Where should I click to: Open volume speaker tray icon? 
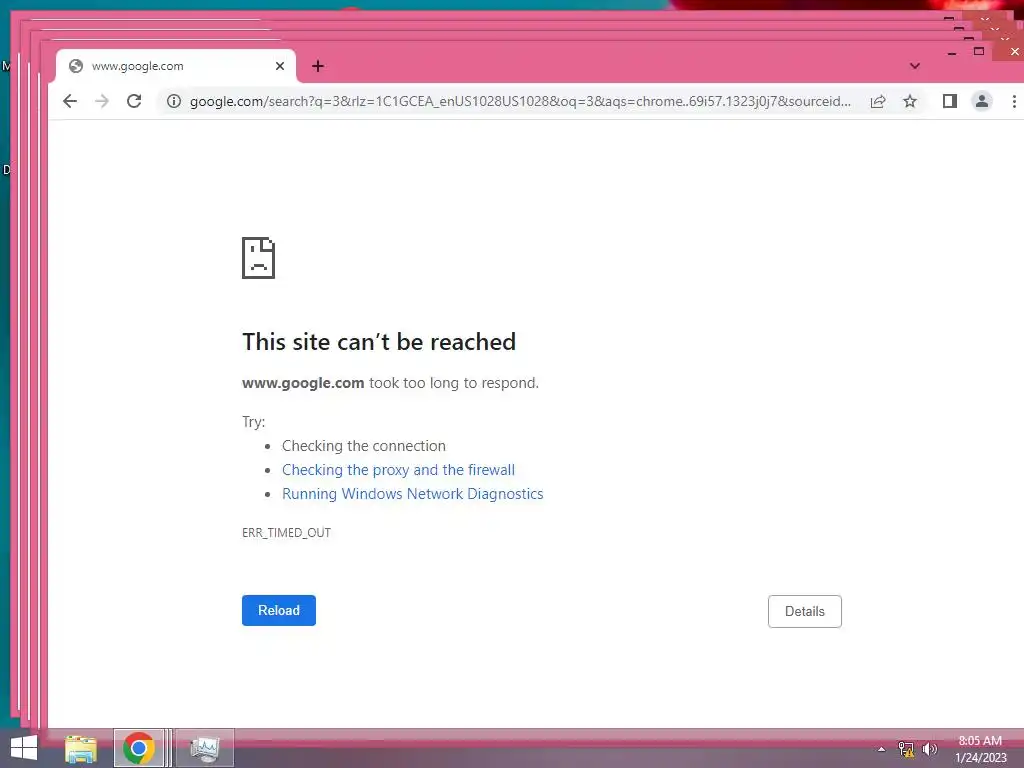(x=930, y=749)
